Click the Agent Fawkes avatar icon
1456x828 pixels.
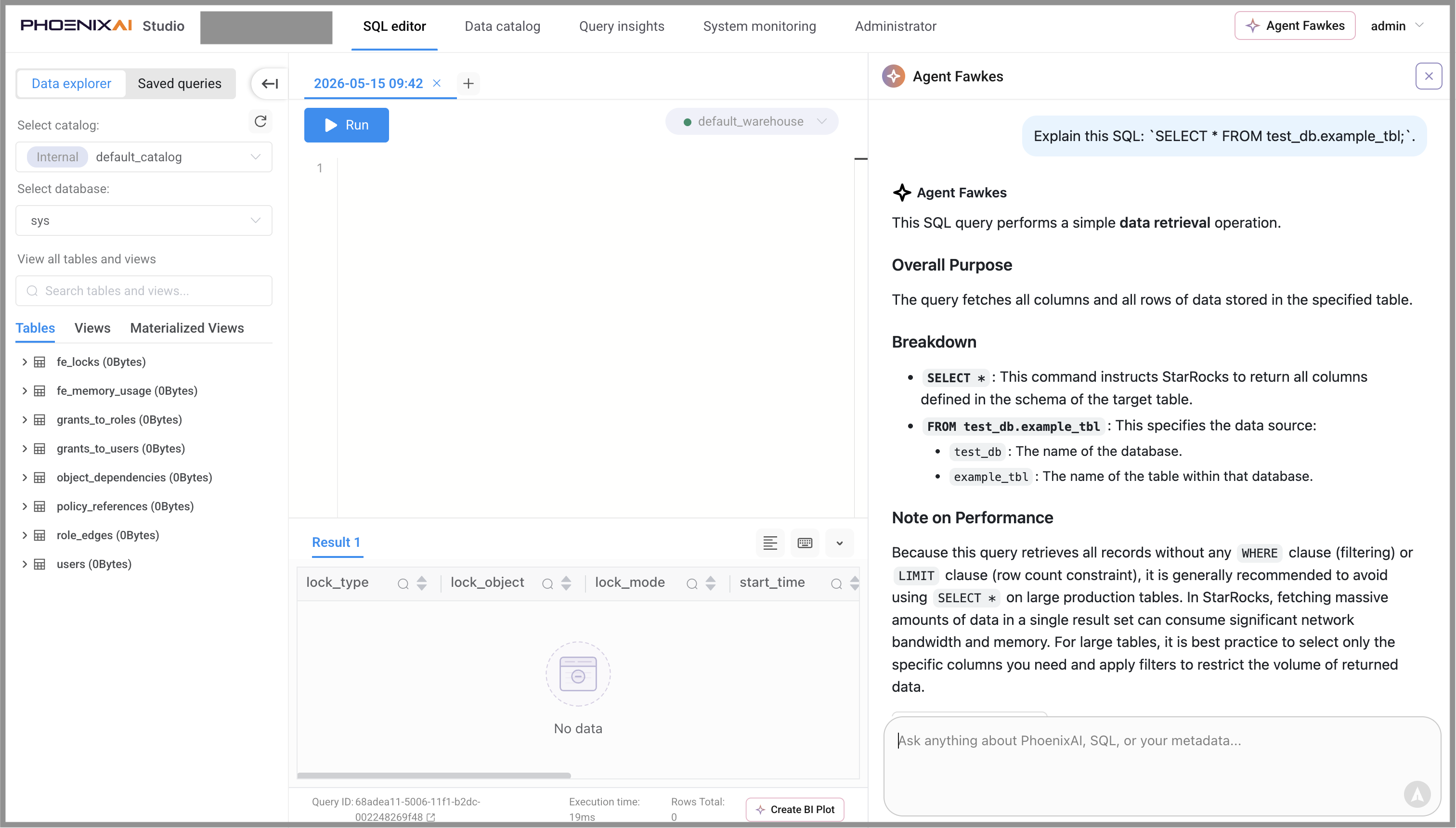click(x=893, y=76)
